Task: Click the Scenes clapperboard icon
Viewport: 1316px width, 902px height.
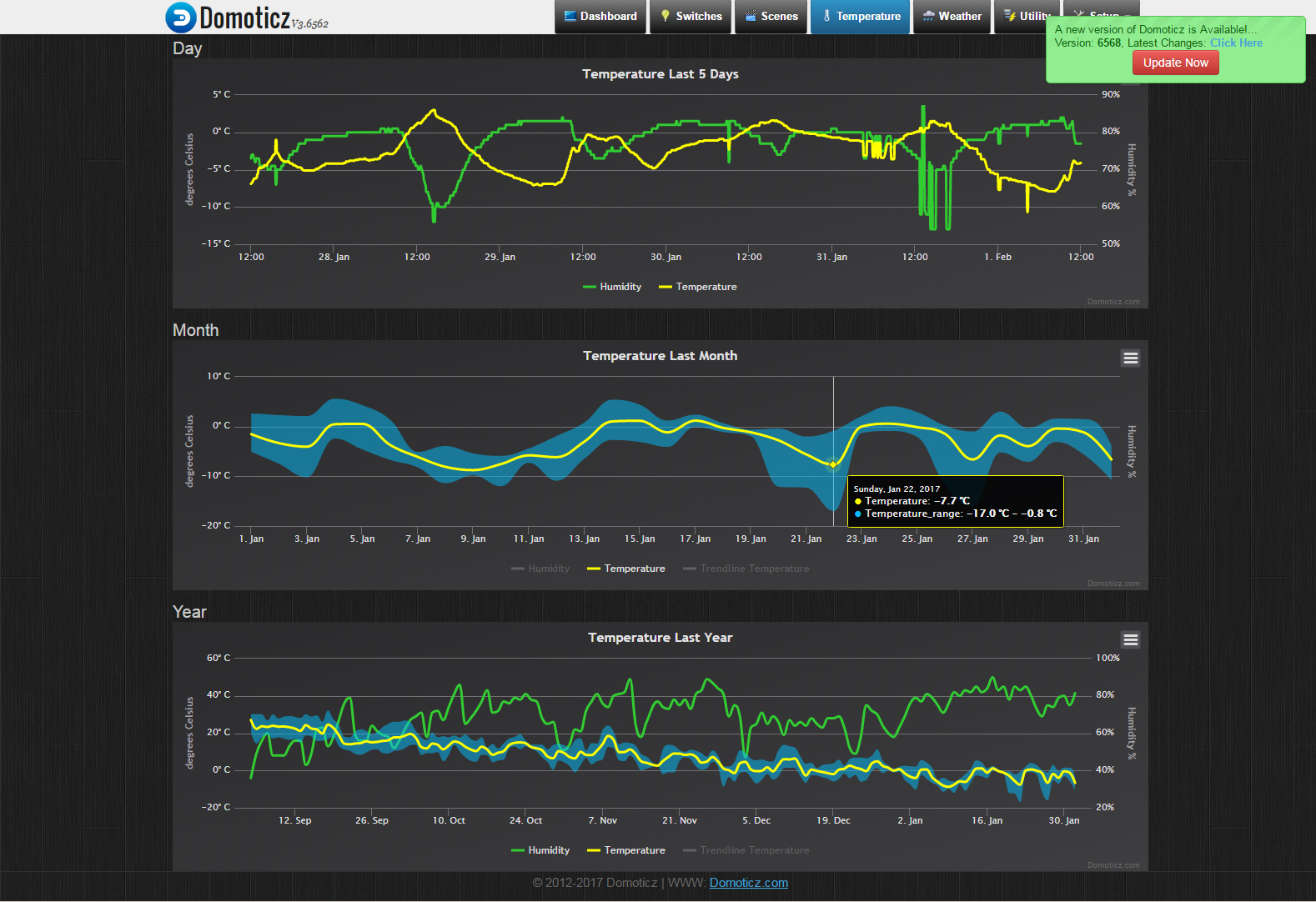Action: (751, 16)
